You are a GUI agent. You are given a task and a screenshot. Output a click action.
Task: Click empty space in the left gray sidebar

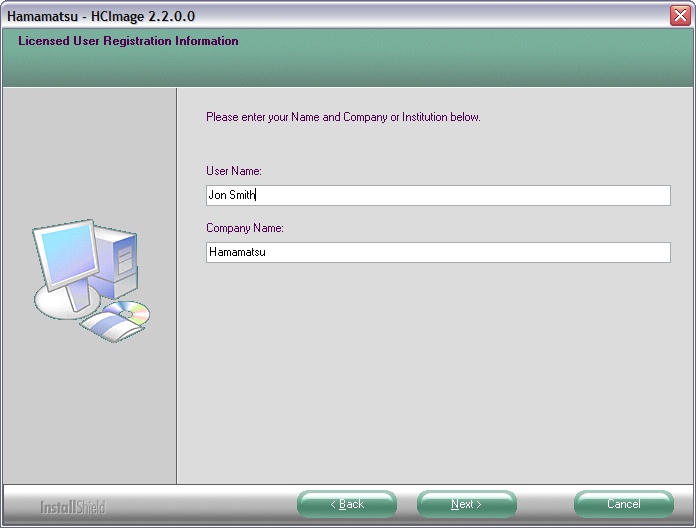click(89, 150)
